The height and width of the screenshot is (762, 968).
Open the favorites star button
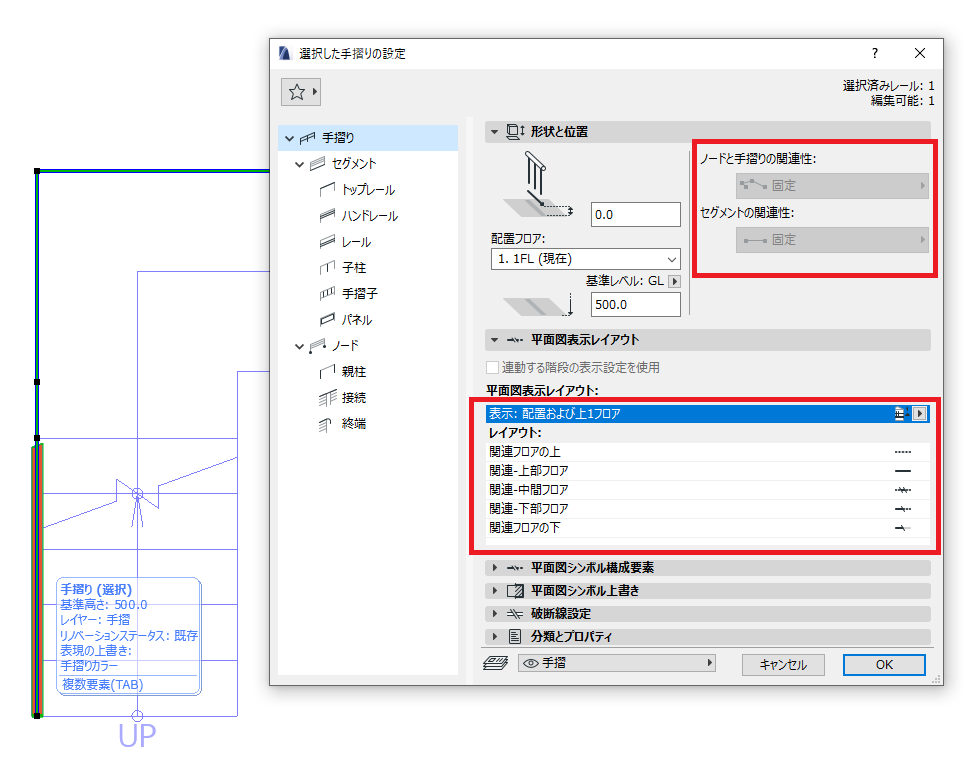coord(301,92)
